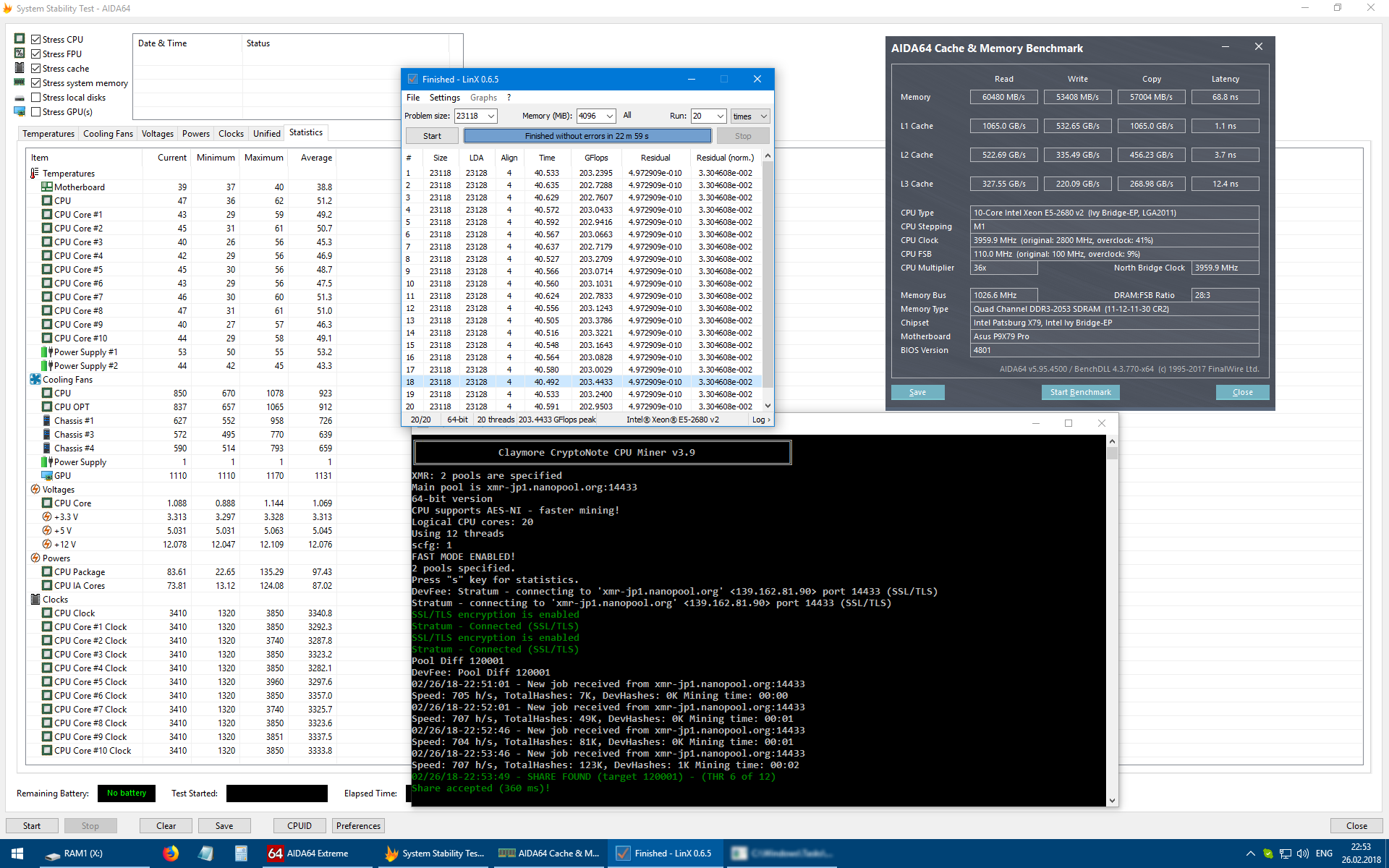Click the volume speaker tray icon
Image resolution: width=1389 pixels, height=868 pixels.
[x=1302, y=854]
